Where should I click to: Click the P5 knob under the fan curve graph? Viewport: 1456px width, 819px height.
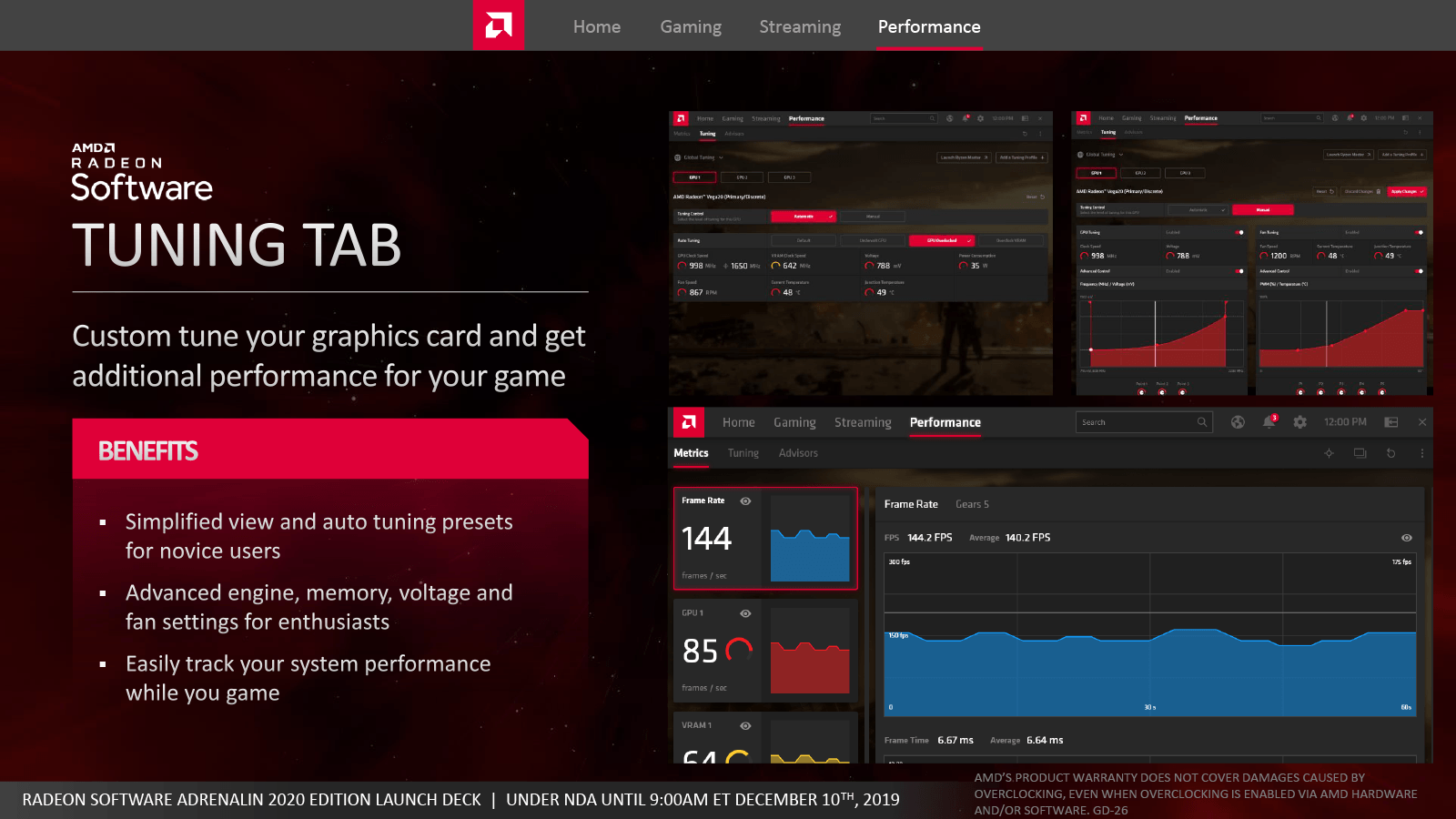1382,392
